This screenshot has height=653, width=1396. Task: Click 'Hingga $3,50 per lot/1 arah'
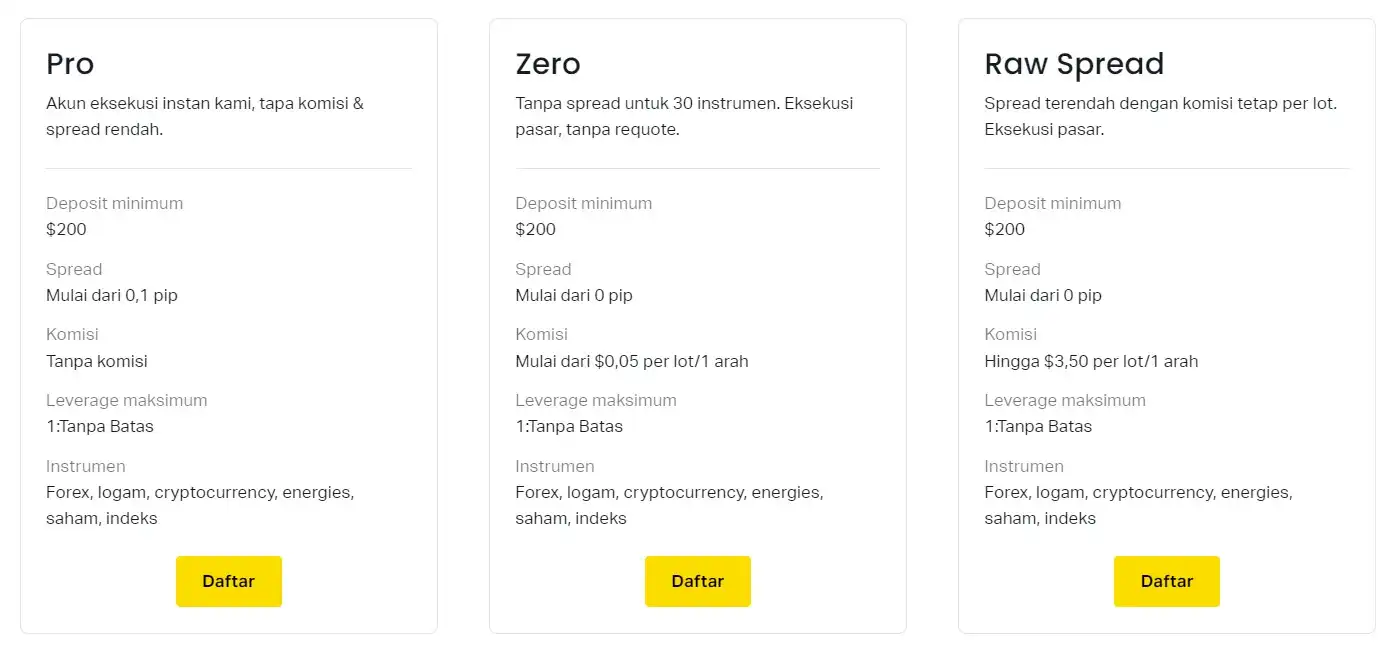click(x=1091, y=361)
